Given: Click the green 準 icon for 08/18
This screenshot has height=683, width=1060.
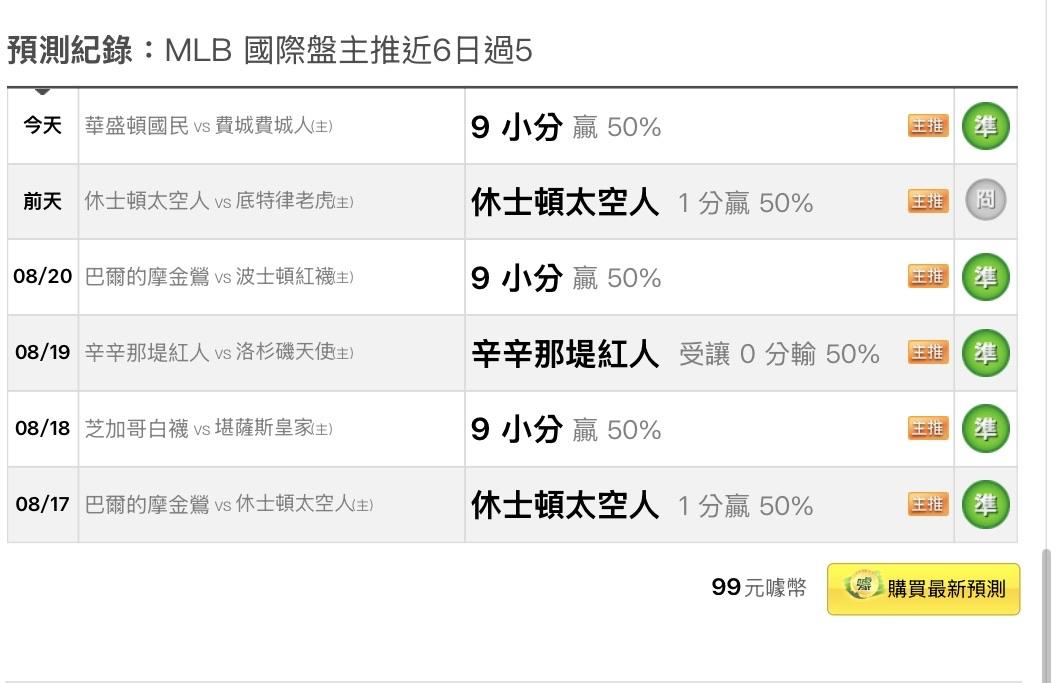Looking at the screenshot, I should click(x=986, y=428).
